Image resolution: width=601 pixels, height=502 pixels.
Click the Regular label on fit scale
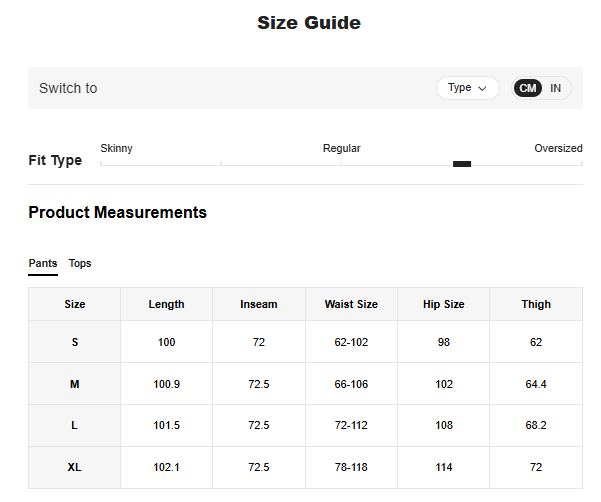(x=341, y=148)
